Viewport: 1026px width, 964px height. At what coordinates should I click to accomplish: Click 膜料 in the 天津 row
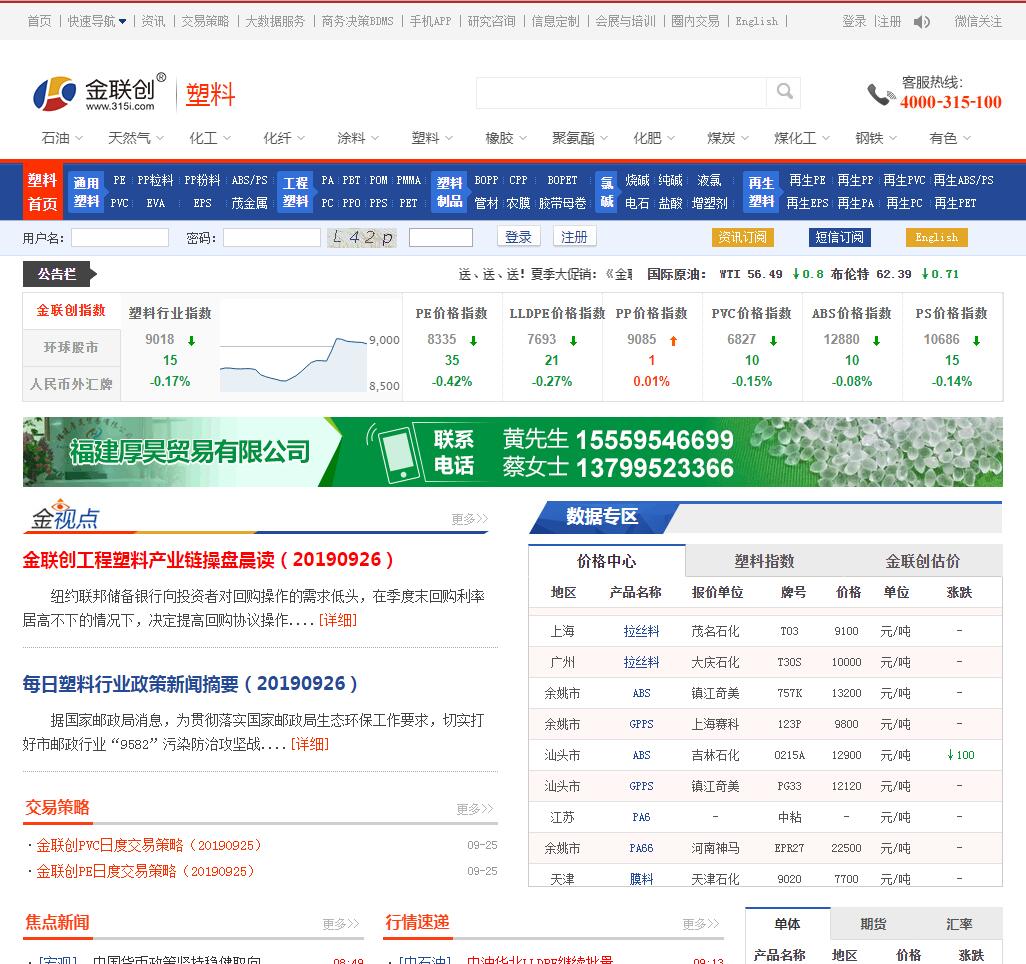(641, 879)
